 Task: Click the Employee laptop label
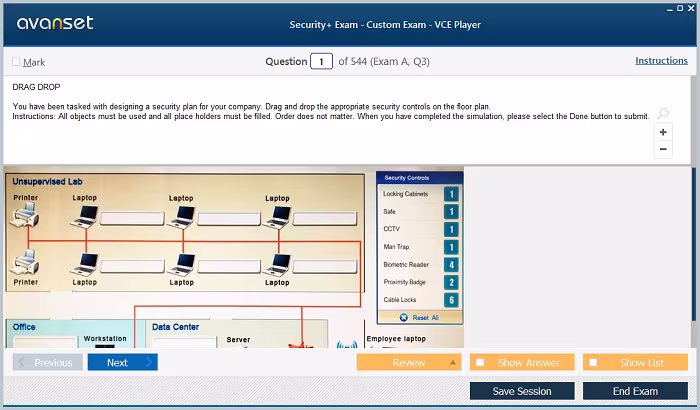(x=396, y=339)
